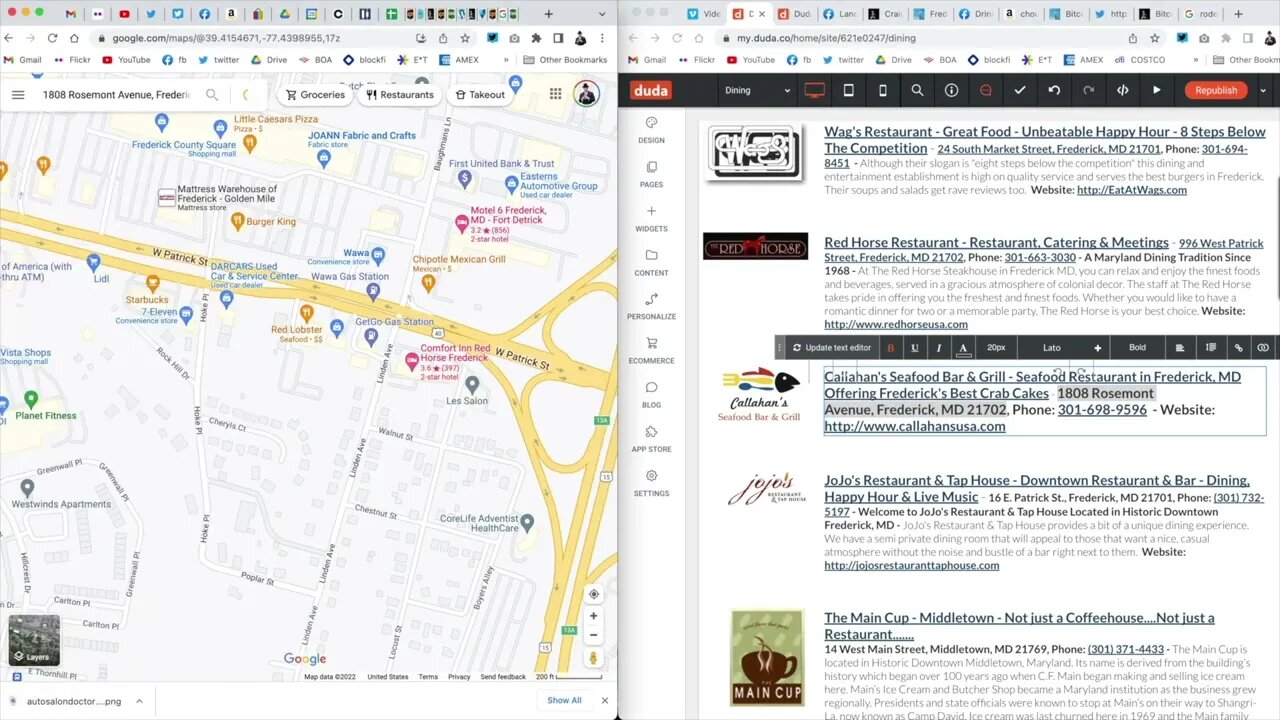Open developer mode code icon in Duda
This screenshot has width=1280, height=720.
(1123, 90)
